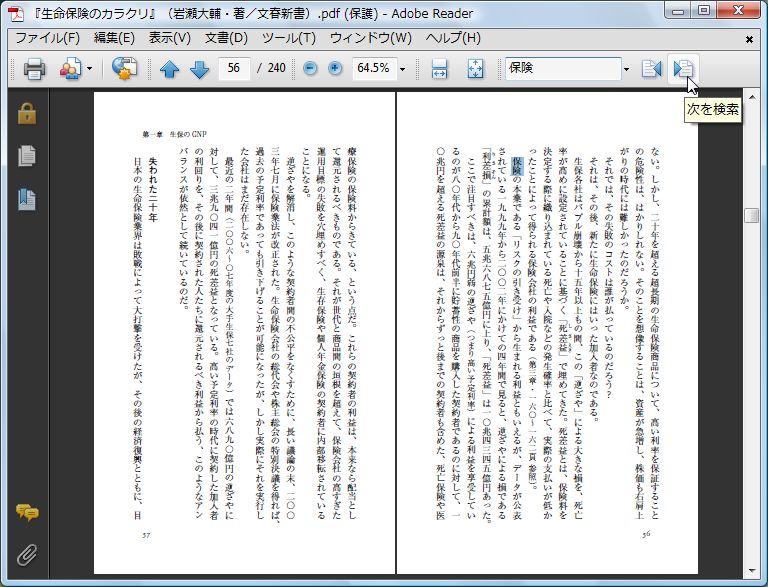Open the ファイル(F) menu
This screenshot has width=768, height=587.
48,38
